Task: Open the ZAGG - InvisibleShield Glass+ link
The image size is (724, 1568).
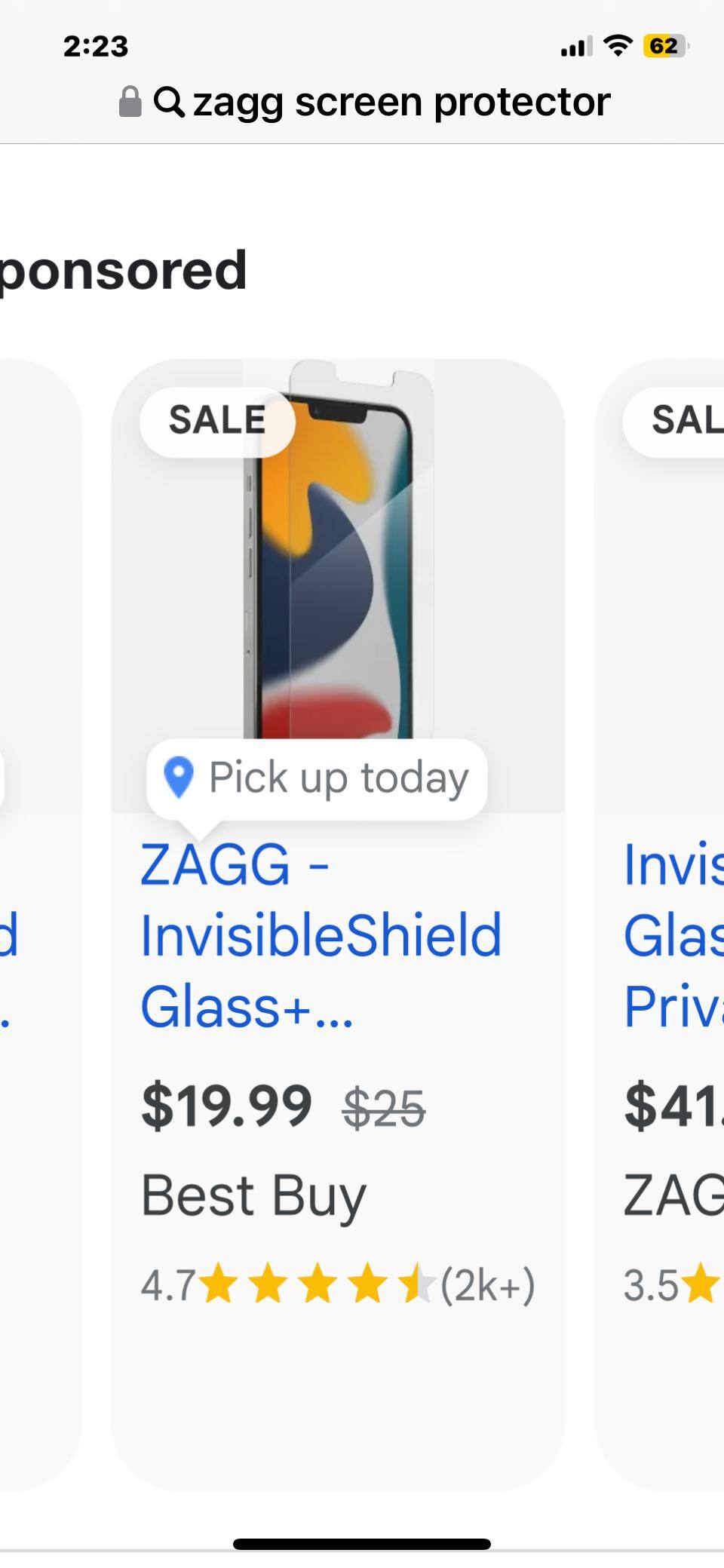Action: click(321, 935)
